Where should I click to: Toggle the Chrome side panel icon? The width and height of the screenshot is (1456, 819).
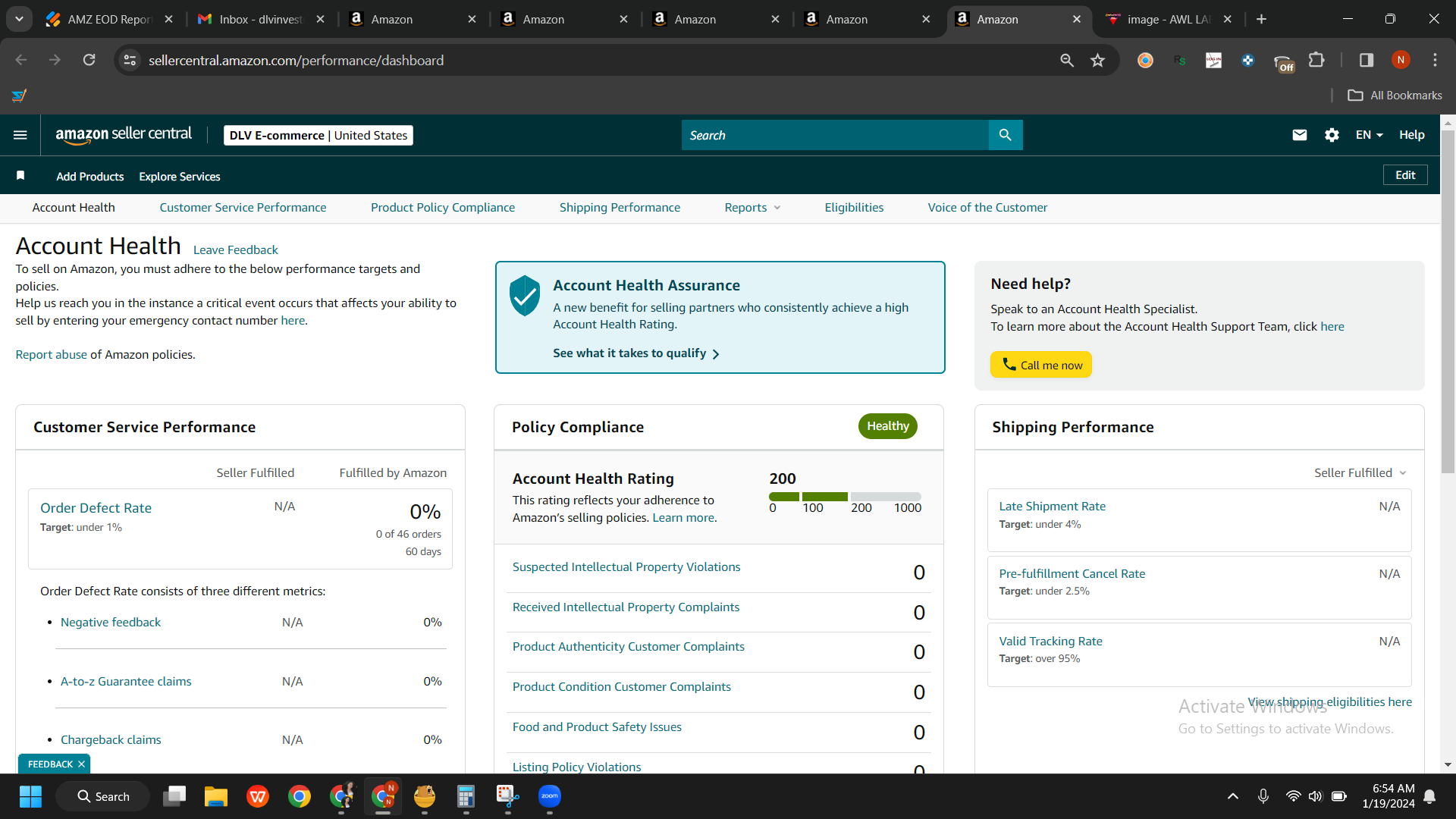coord(1367,60)
